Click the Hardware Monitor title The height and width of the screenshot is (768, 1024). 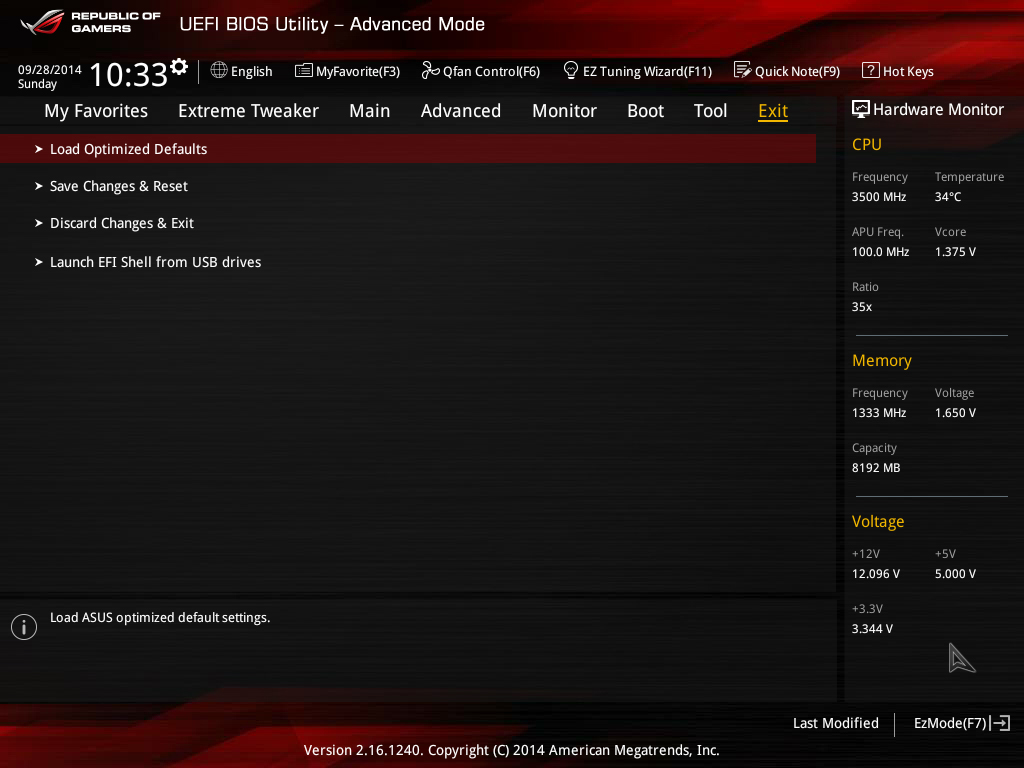point(938,109)
